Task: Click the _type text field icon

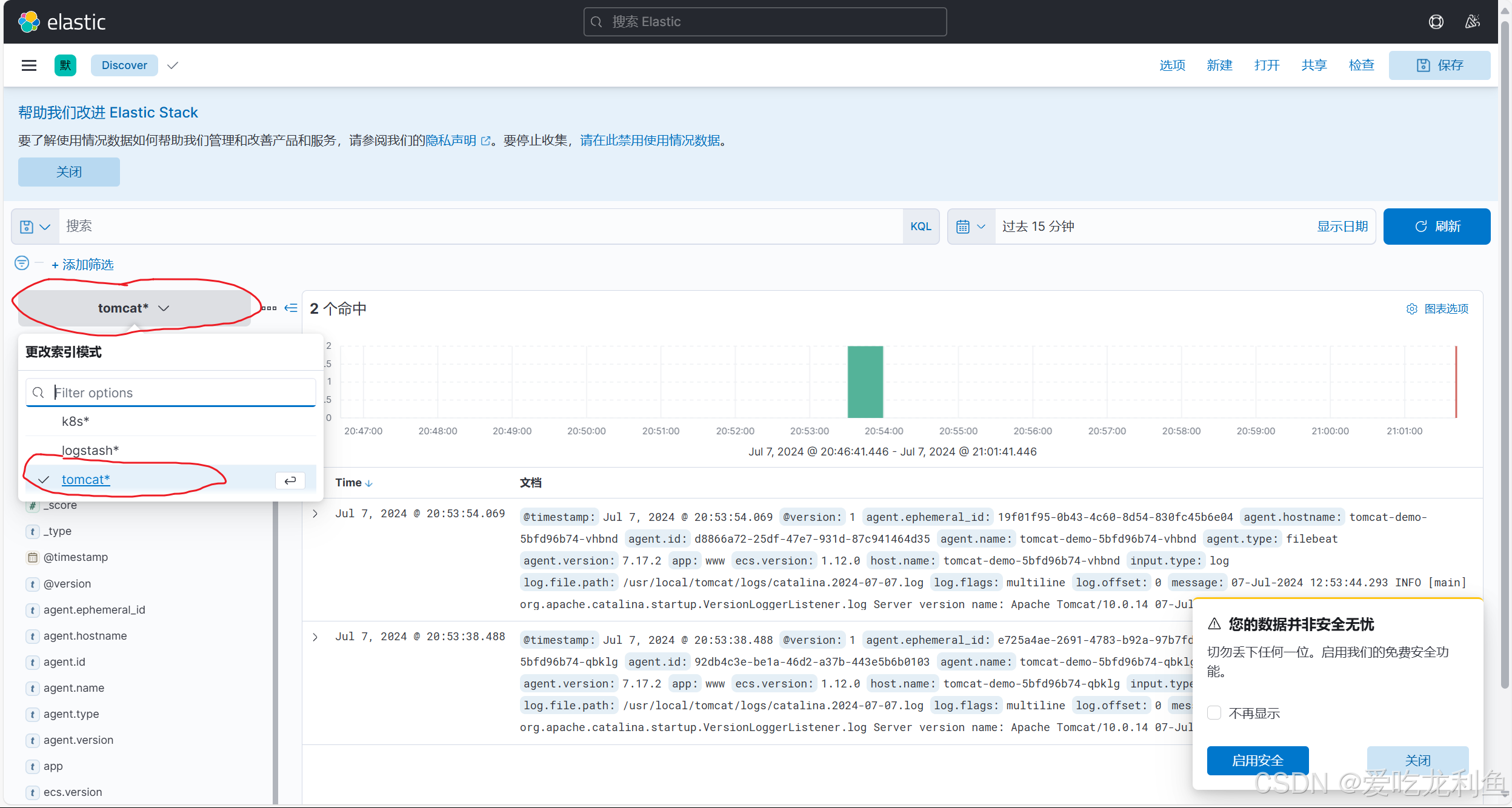Action: pos(33,531)
